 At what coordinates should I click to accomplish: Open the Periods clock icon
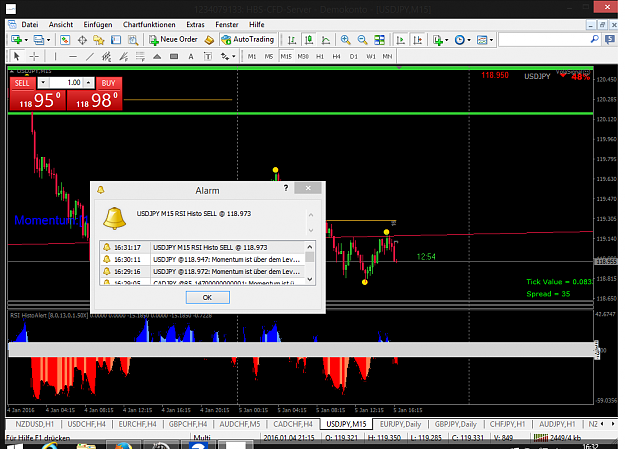pyautogui.click(x=460, y=40)
